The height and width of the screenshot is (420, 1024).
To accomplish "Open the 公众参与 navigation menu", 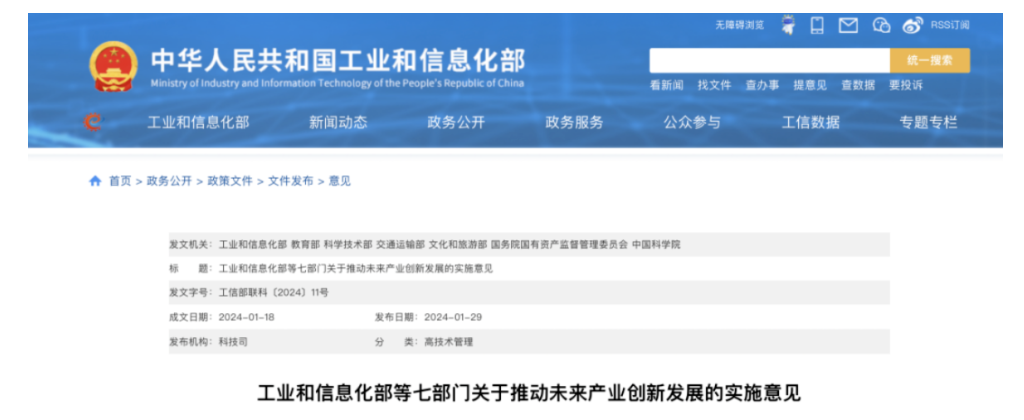I will (x=692, y=122).
